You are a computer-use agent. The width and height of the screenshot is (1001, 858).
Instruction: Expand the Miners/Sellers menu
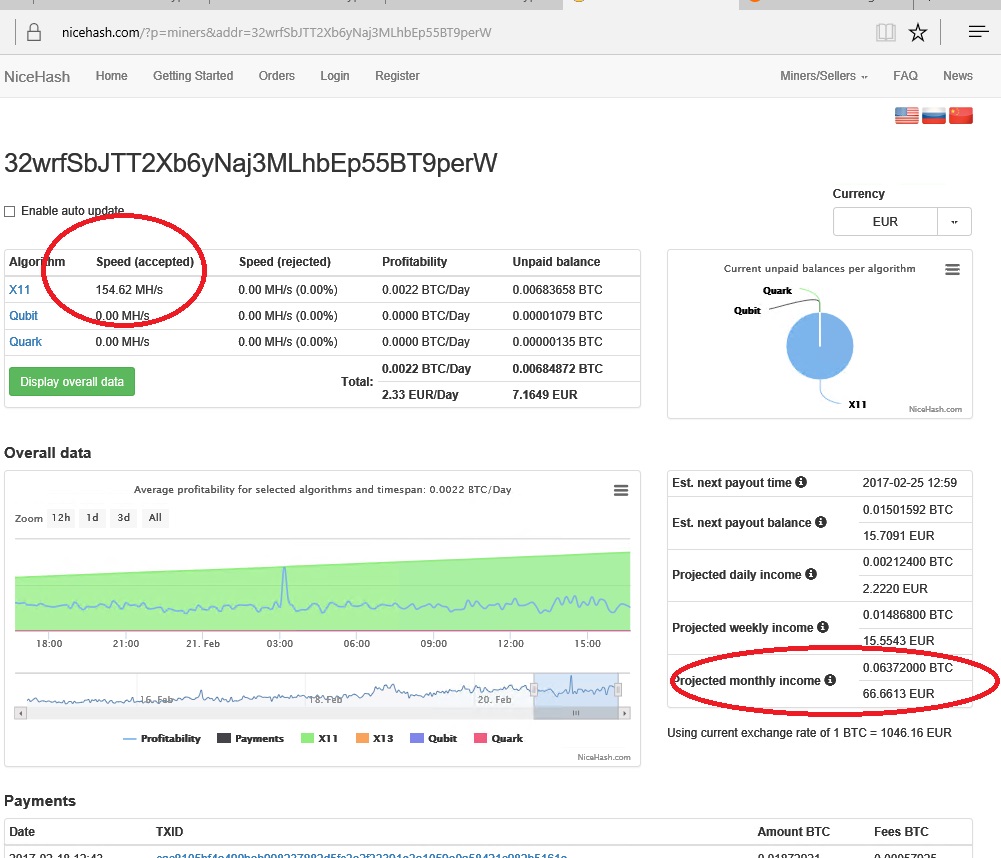pos(824,76)
